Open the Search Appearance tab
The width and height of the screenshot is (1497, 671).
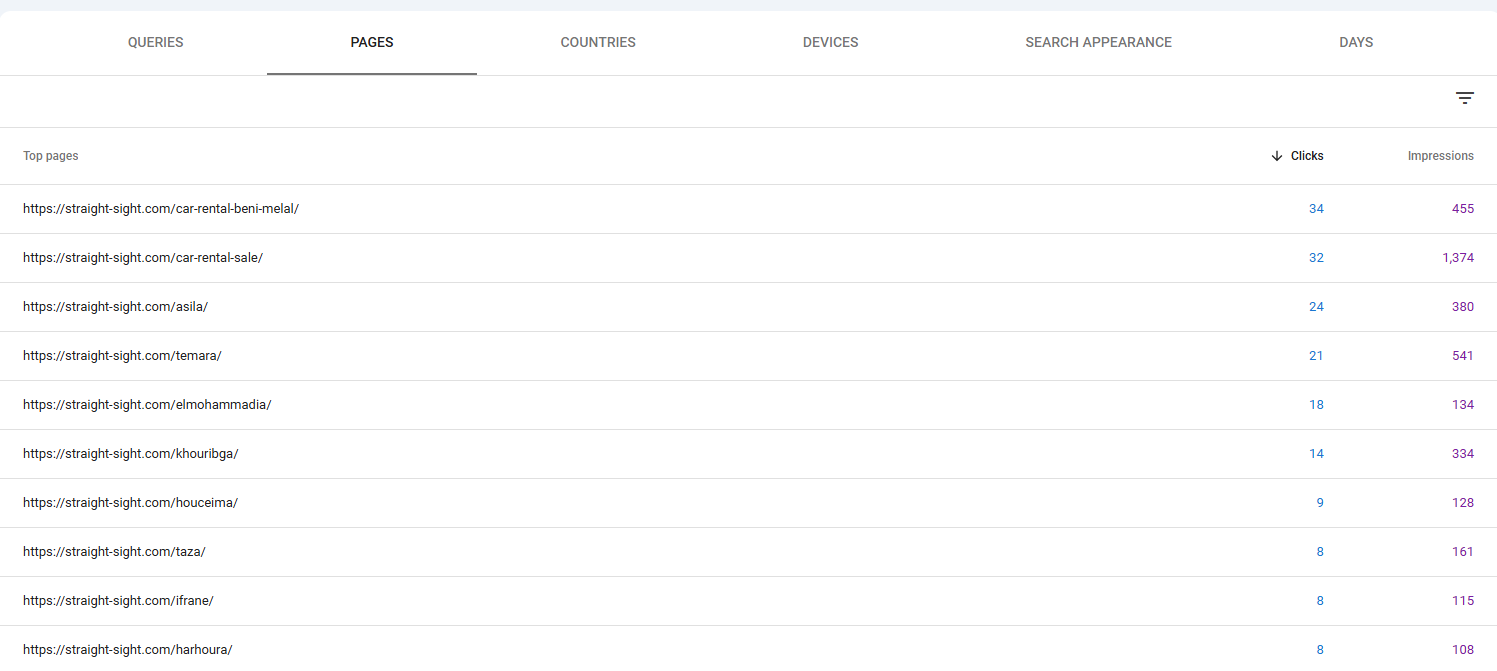pyautogui.click(x=1098, y=42)
